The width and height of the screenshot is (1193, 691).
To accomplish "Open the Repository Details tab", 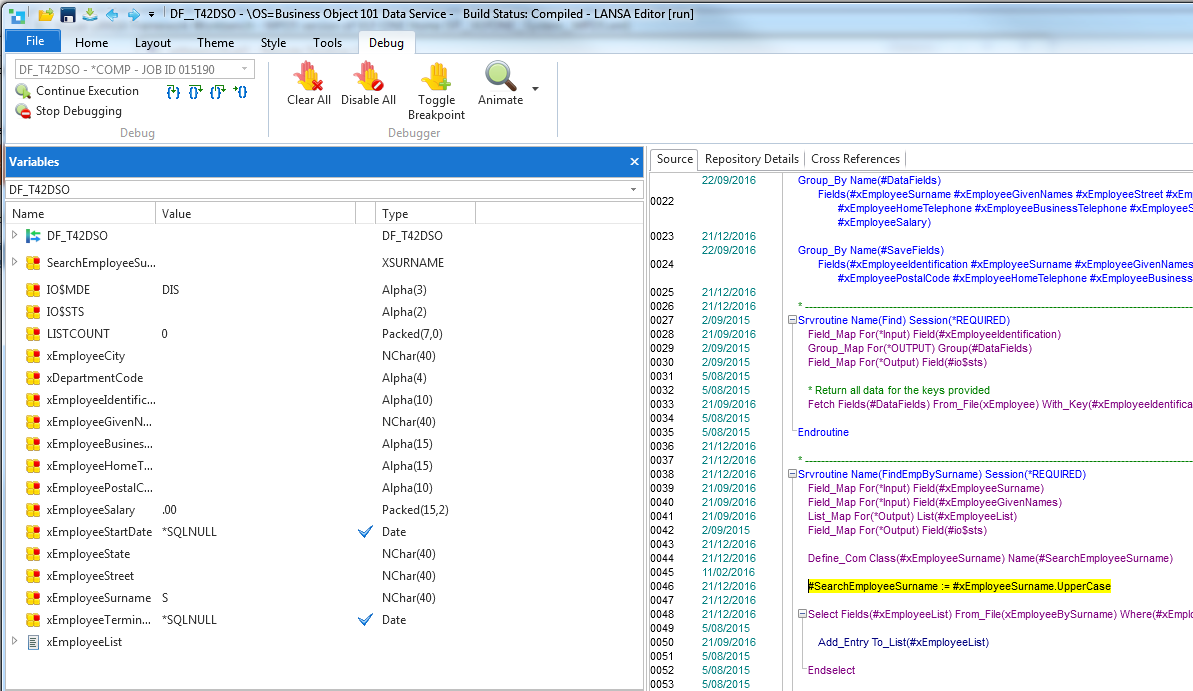I will click(751, 159).
